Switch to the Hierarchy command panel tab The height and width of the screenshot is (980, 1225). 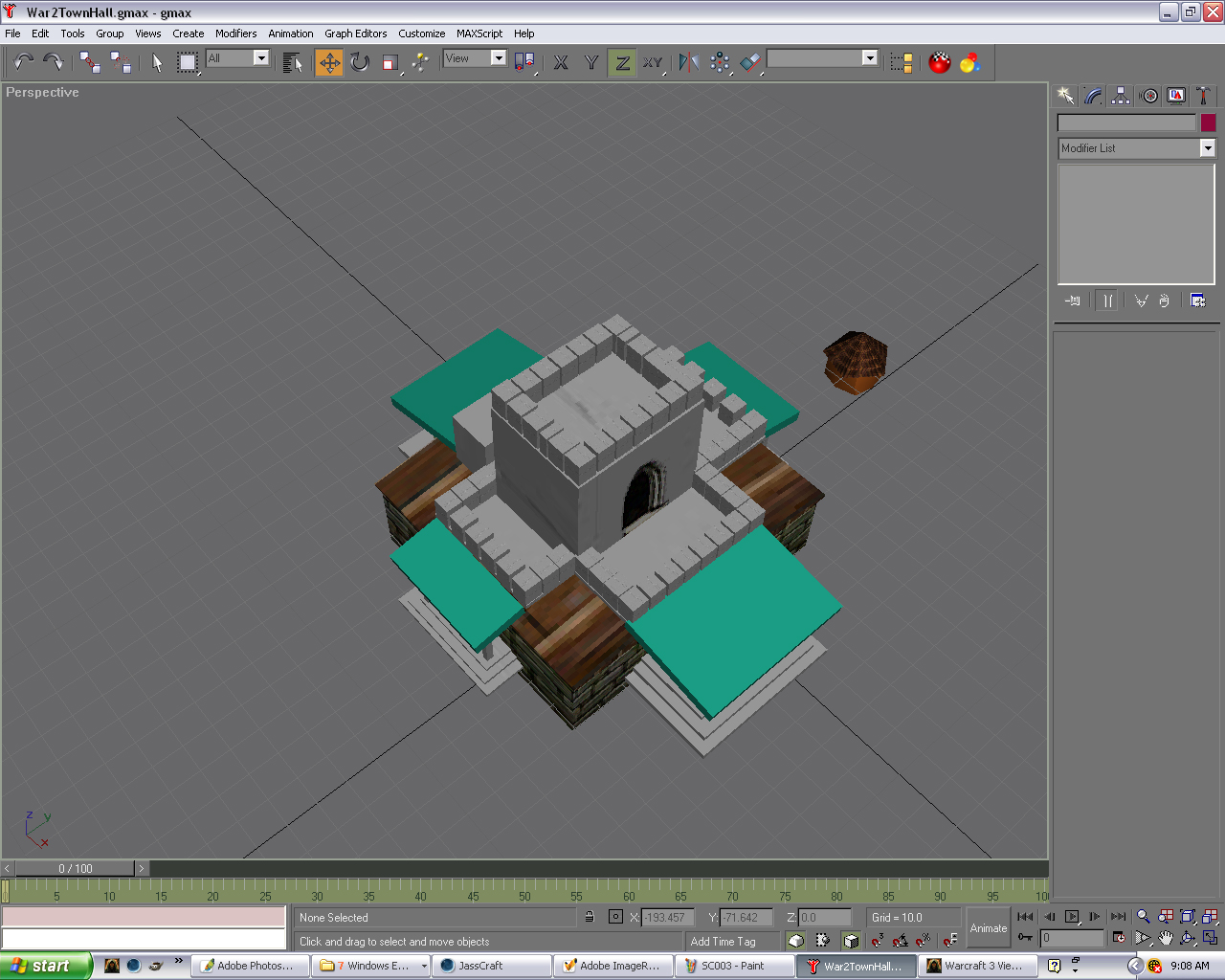[x=1121, y=95]
